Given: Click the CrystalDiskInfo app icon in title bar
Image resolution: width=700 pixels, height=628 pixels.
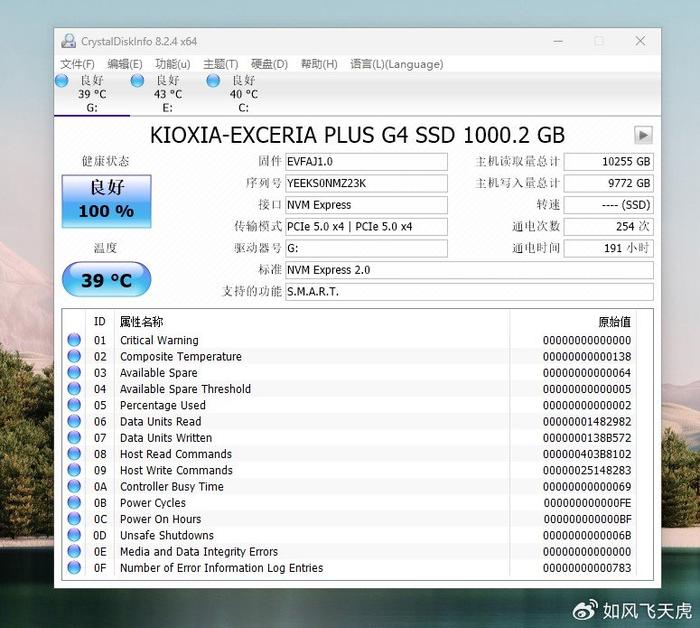Looking at the screenshot, I should click(x=68, y=41).
